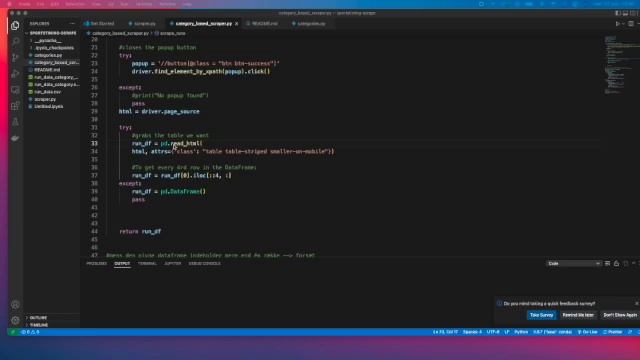
Task: Switch to the README.md editor tab
Action: coord(262,24)
